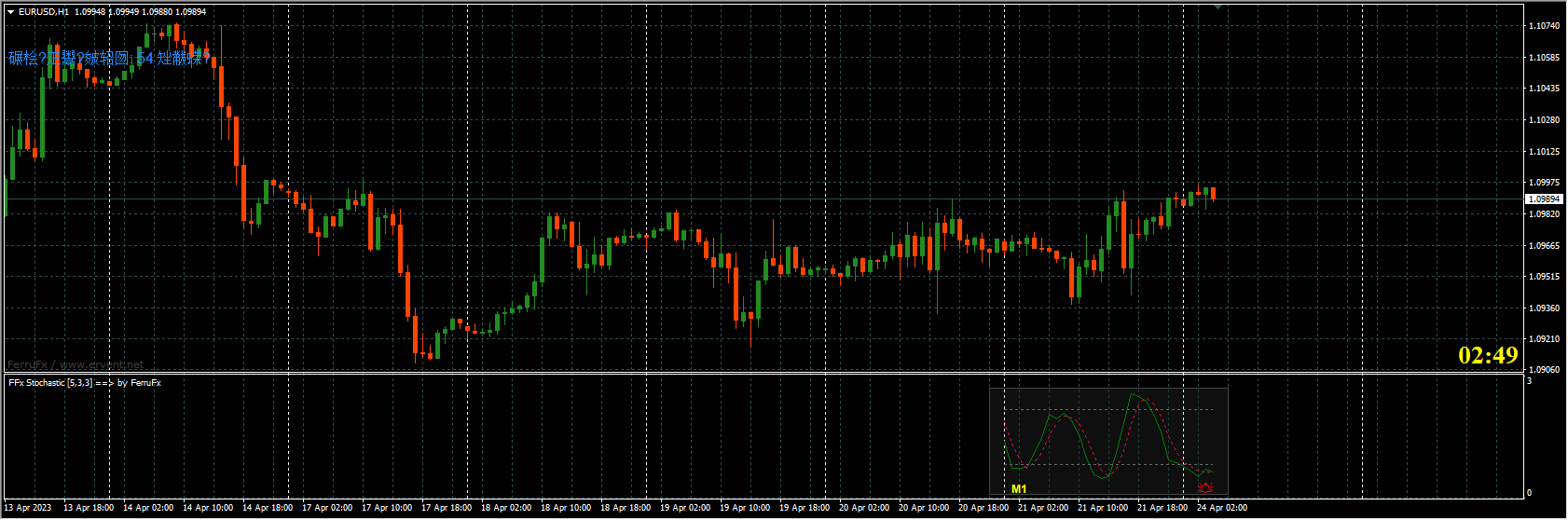Screen dimensions: 1568x520
Task: Click price level 1.10125 on the axis
Action: (1545, 152)
